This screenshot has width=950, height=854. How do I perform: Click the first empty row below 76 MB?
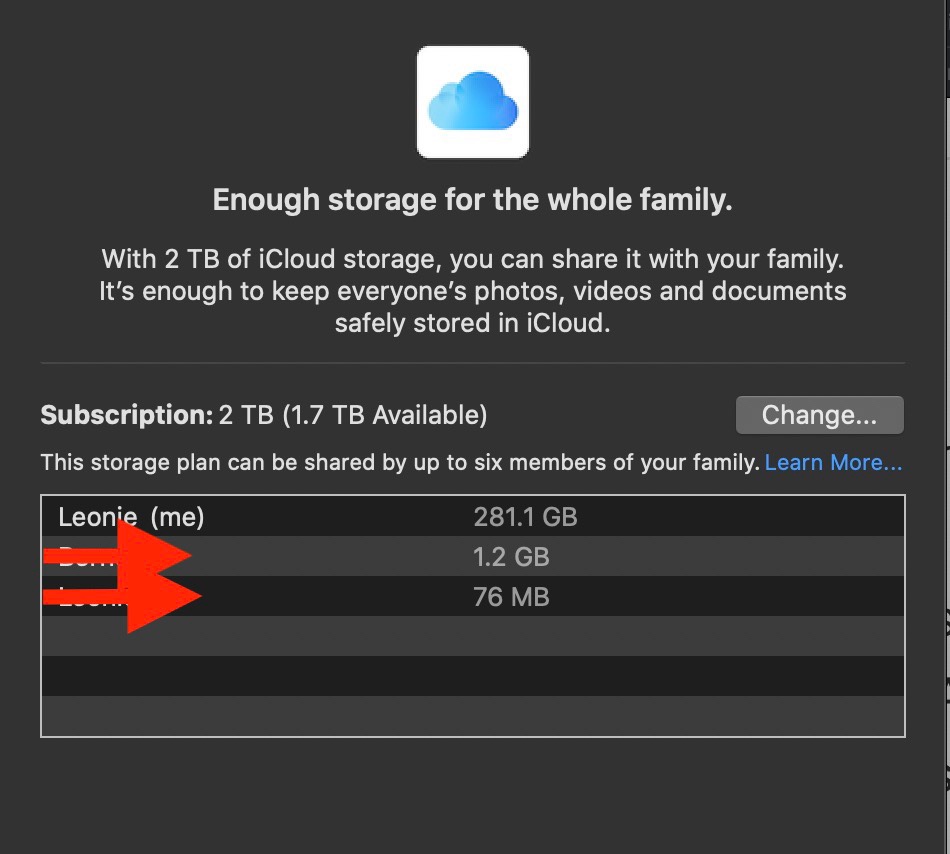pyautogui.click(x=472, y=636)
